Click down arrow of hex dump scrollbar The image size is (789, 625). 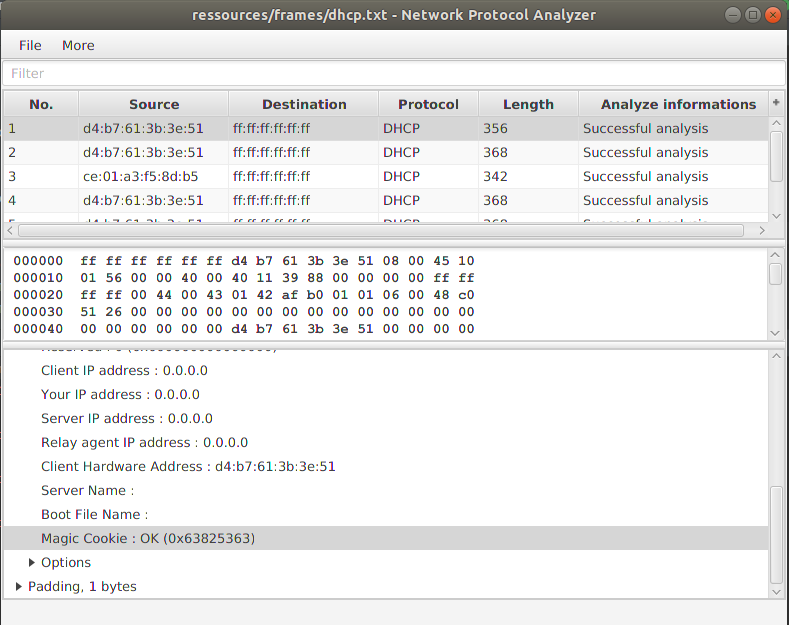click(775, 333)
